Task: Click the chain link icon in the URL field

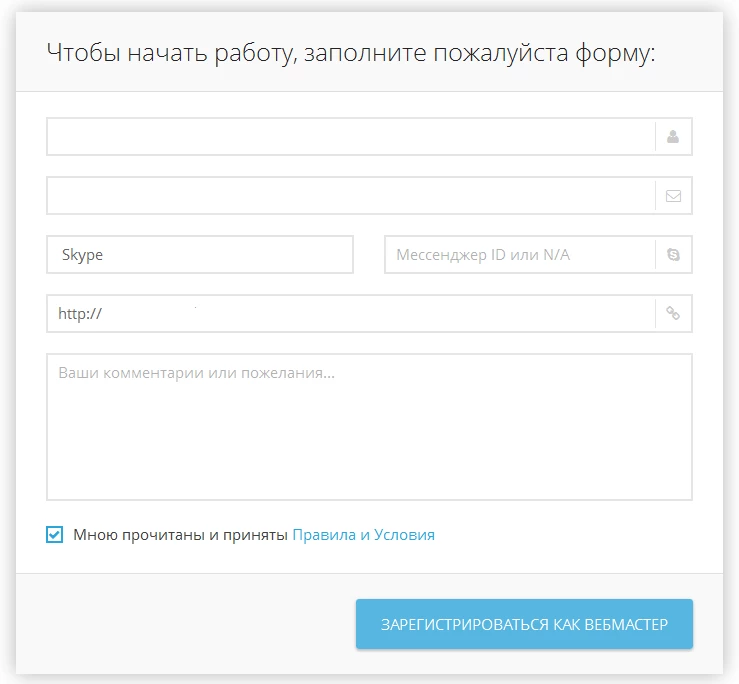Action: [673, 313]
